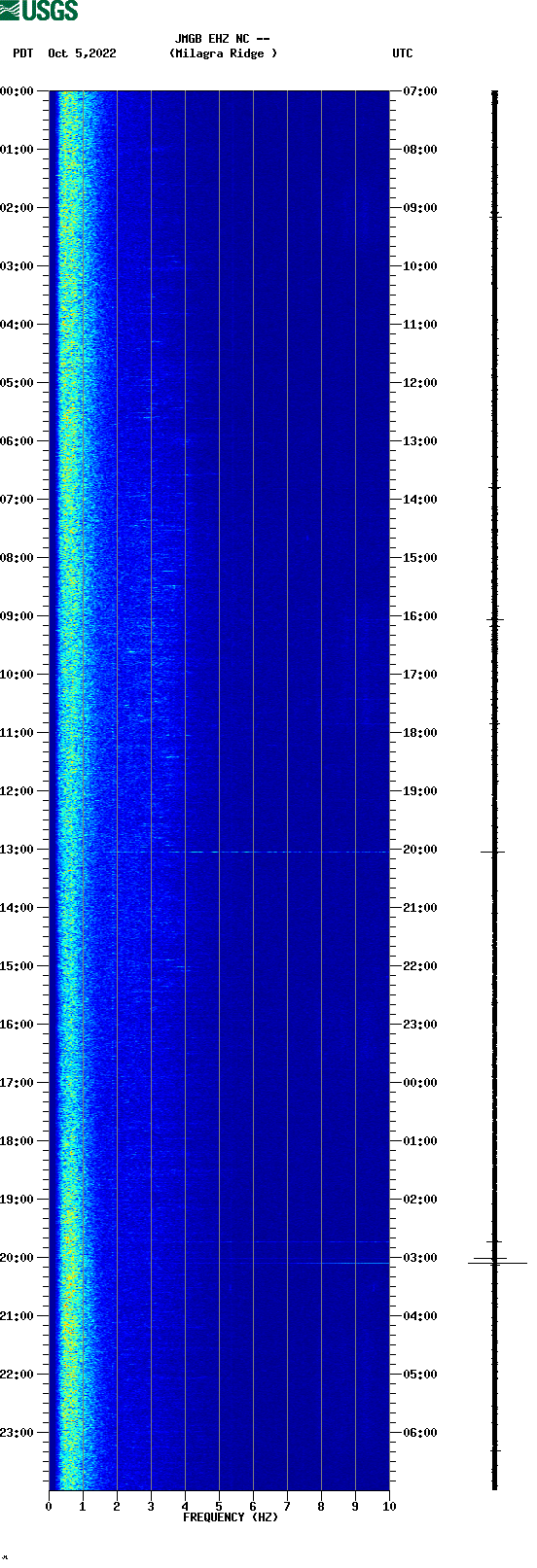
Task: Click the 00:00 PDT time label
Action: pyautogui.click(x=18, y=91)
